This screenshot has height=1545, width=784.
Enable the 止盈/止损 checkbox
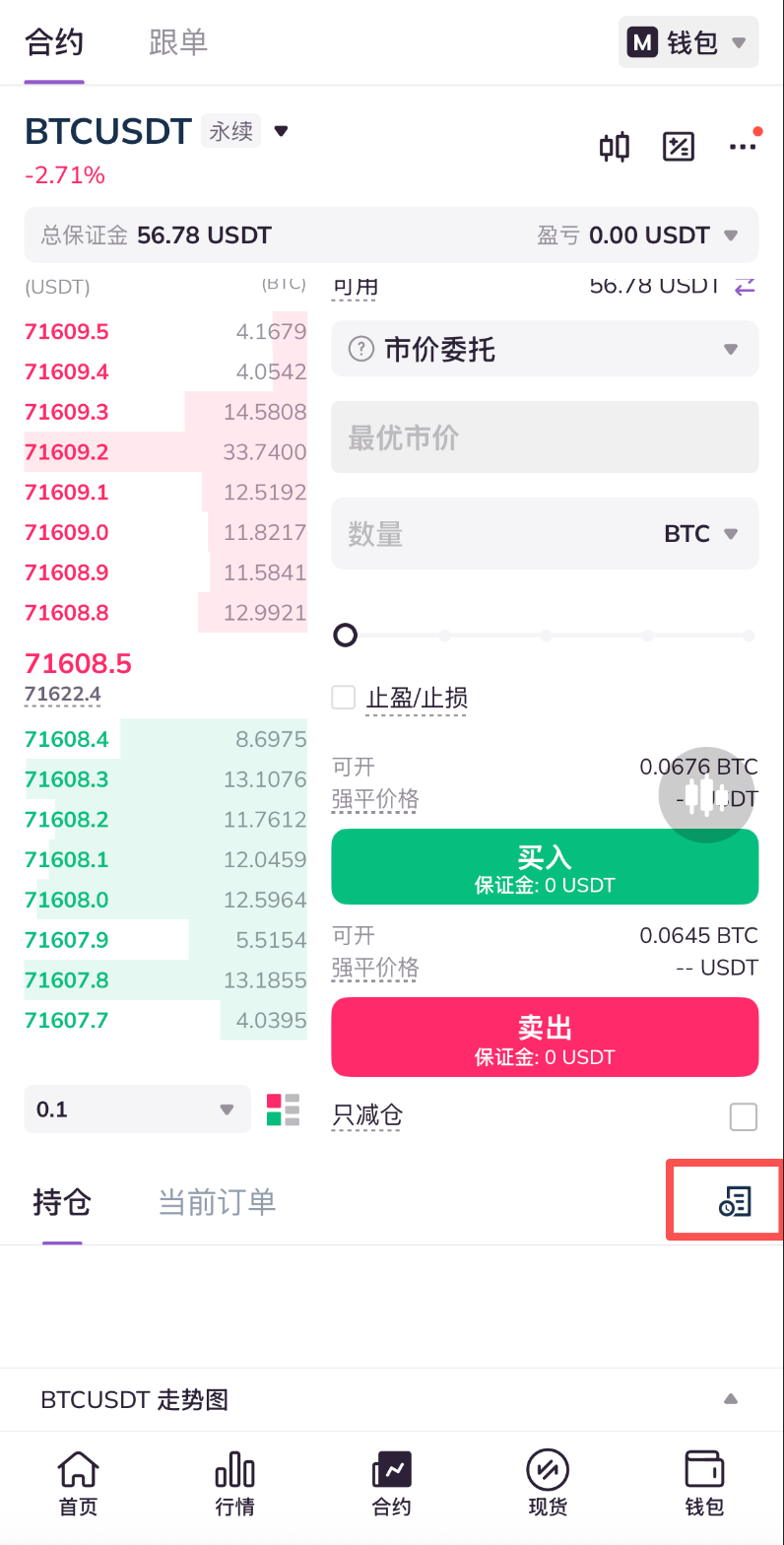coord(344,698)
